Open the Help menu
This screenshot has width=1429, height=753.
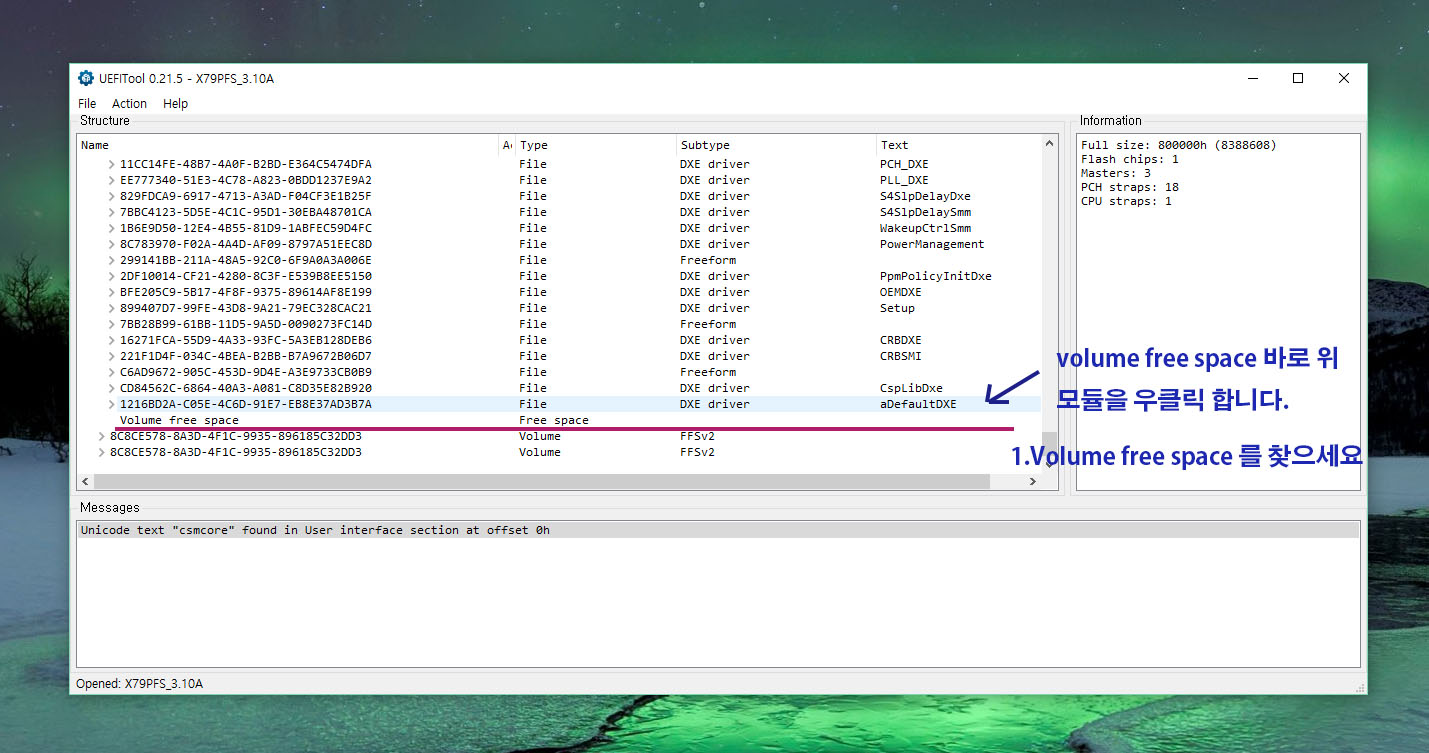tap(175, 103)
